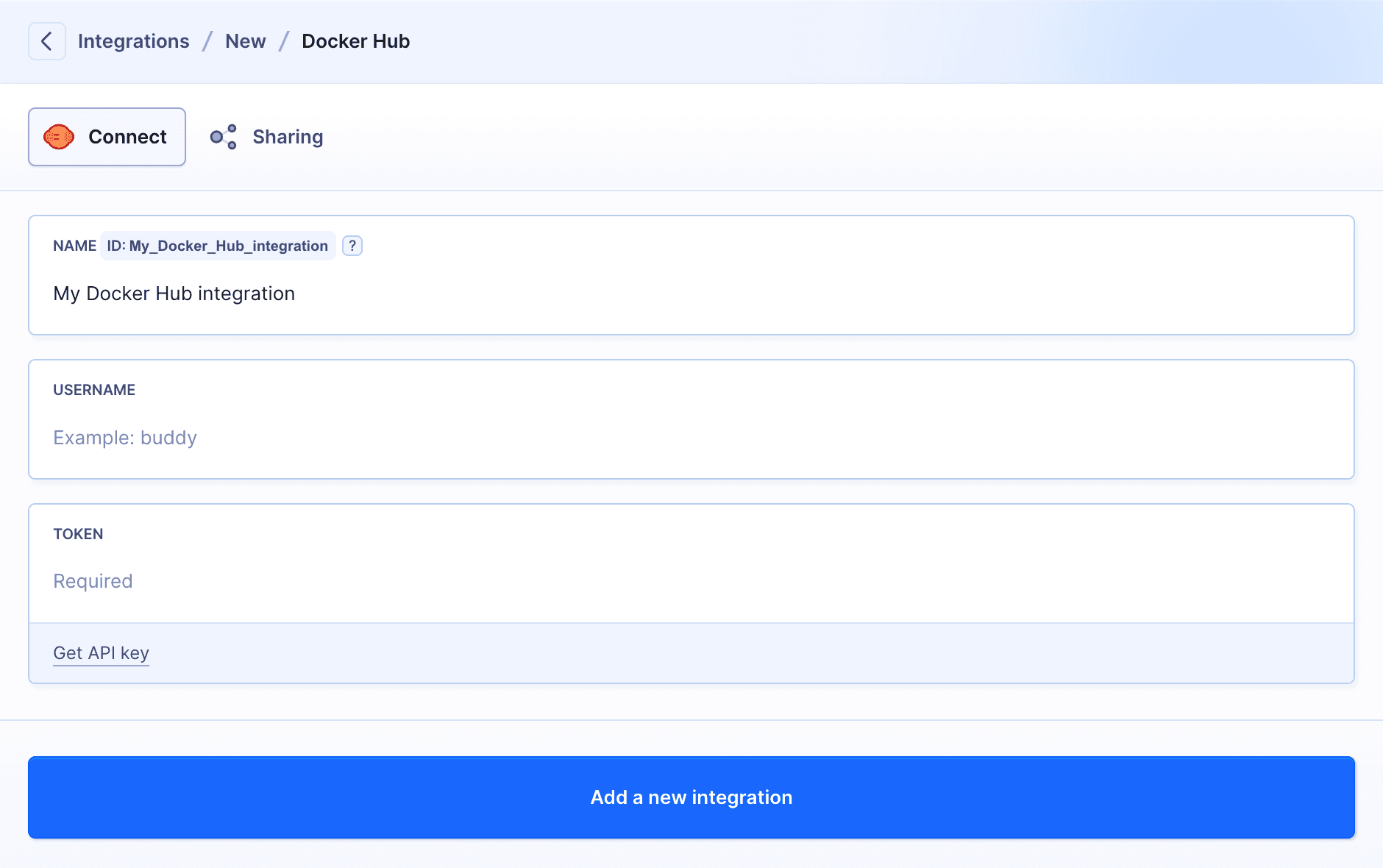
Task: Click the Sharing nodes icon
Action: (x=224, y=137)
